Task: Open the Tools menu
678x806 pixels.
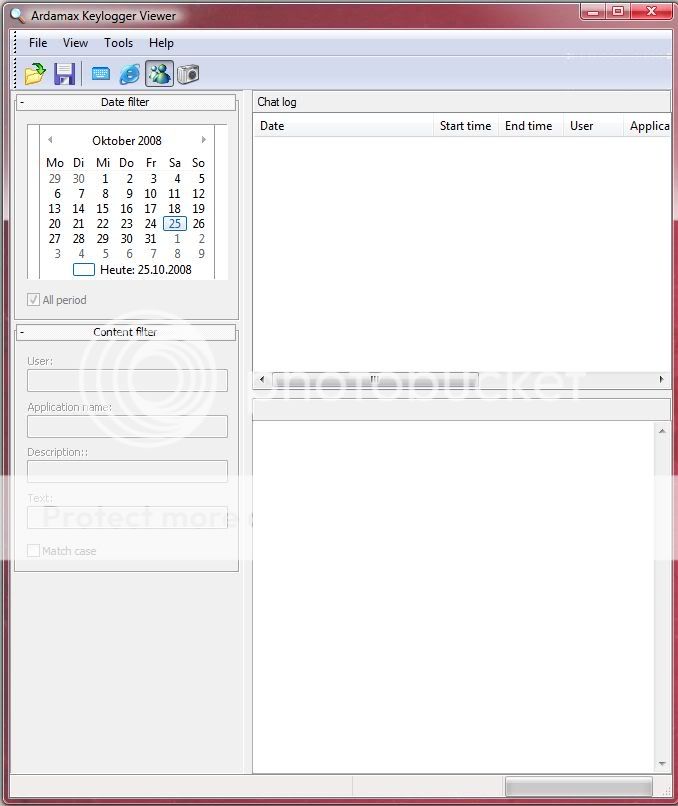Action: pyautogui.click(x=118, y=43)
